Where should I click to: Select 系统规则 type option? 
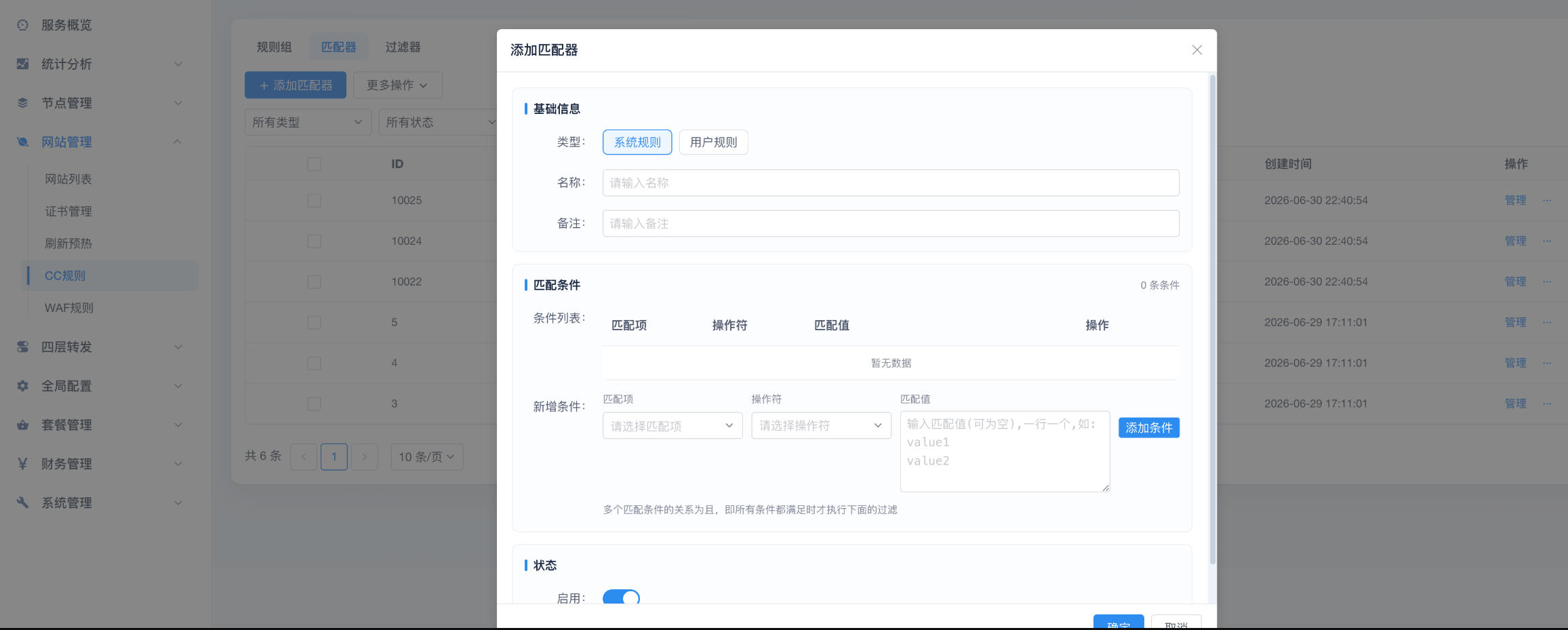click(637, 142)
